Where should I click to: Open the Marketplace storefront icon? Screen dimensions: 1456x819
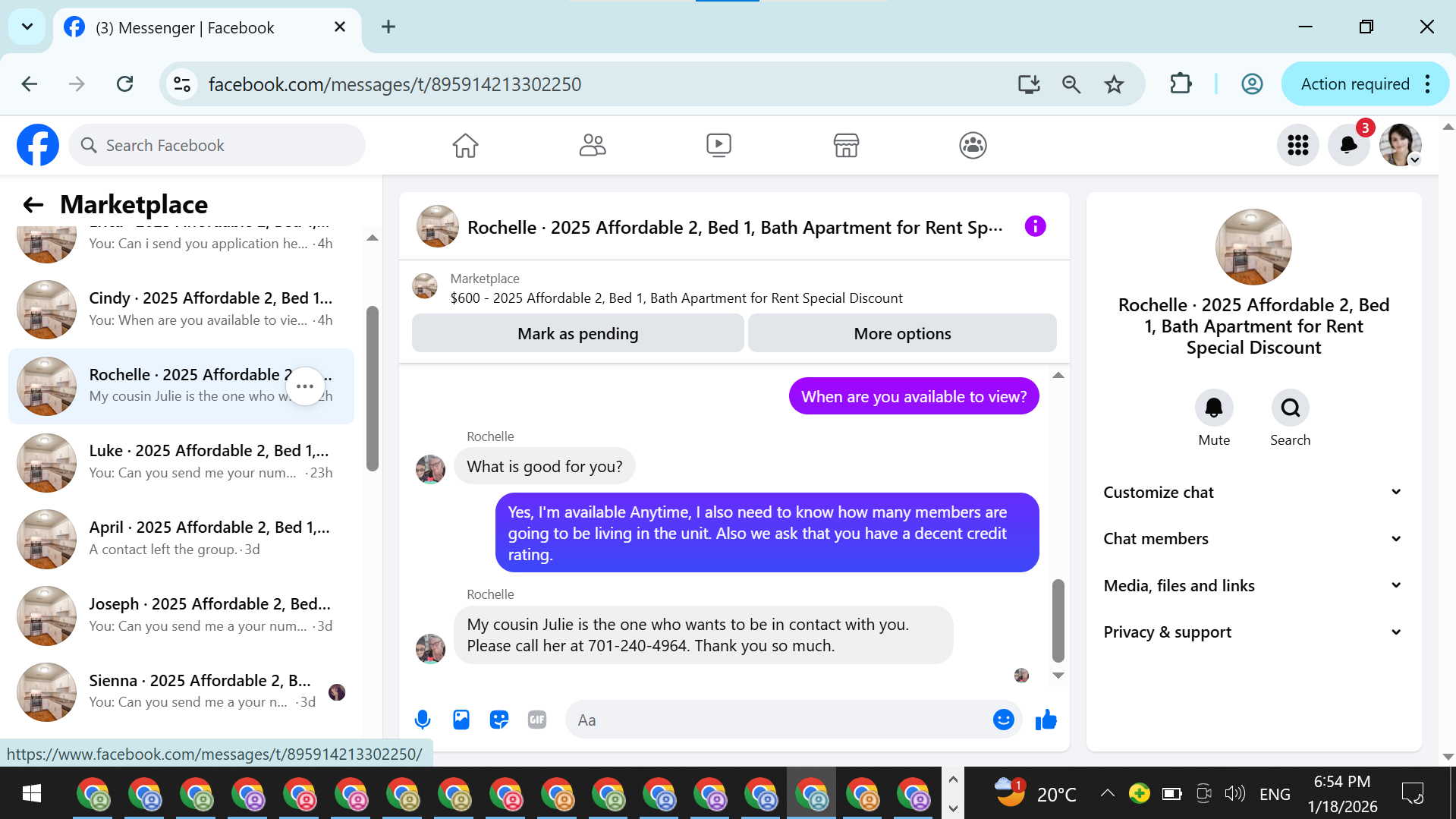(846, 145)
